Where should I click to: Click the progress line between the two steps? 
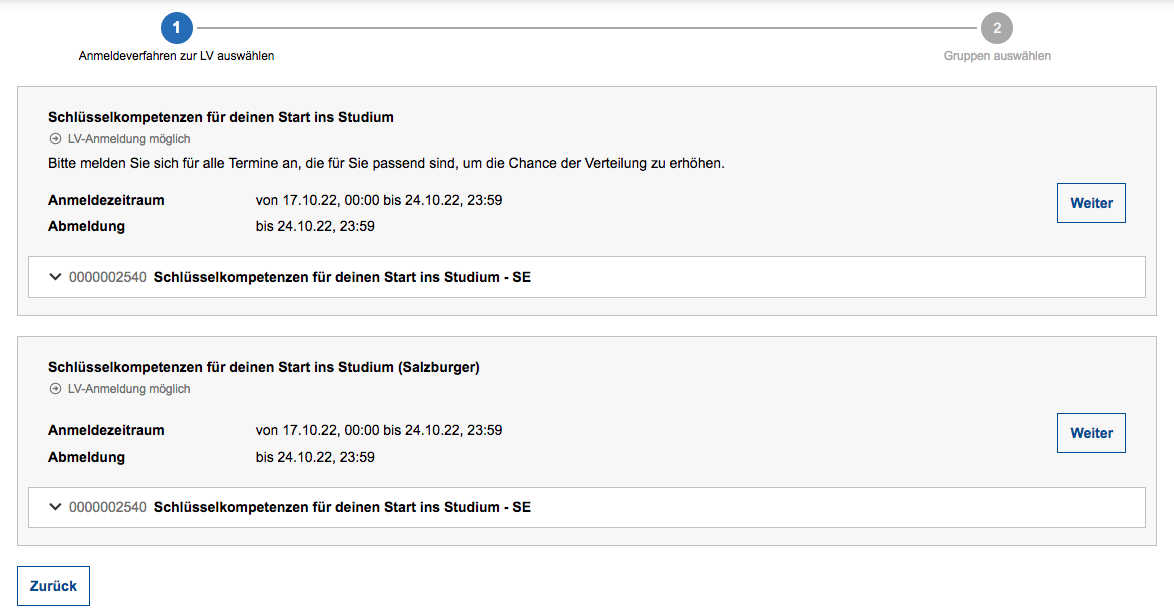[x=586, y=28]
